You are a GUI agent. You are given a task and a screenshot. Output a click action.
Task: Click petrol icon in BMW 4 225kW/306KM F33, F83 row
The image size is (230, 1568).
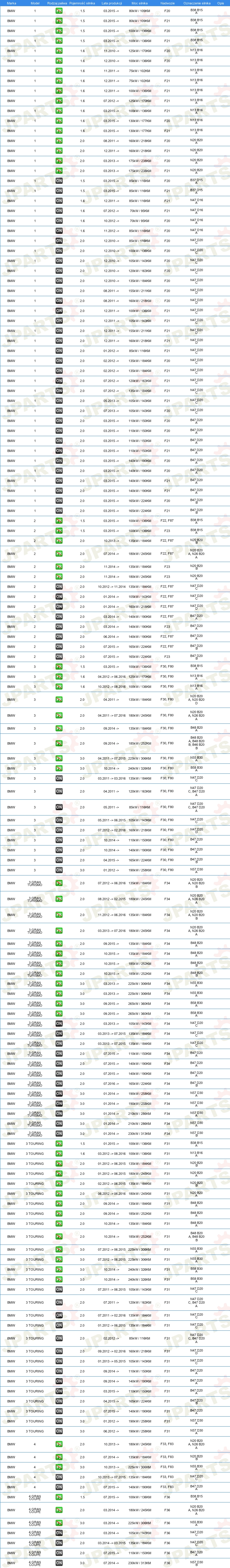[59, 1467]
